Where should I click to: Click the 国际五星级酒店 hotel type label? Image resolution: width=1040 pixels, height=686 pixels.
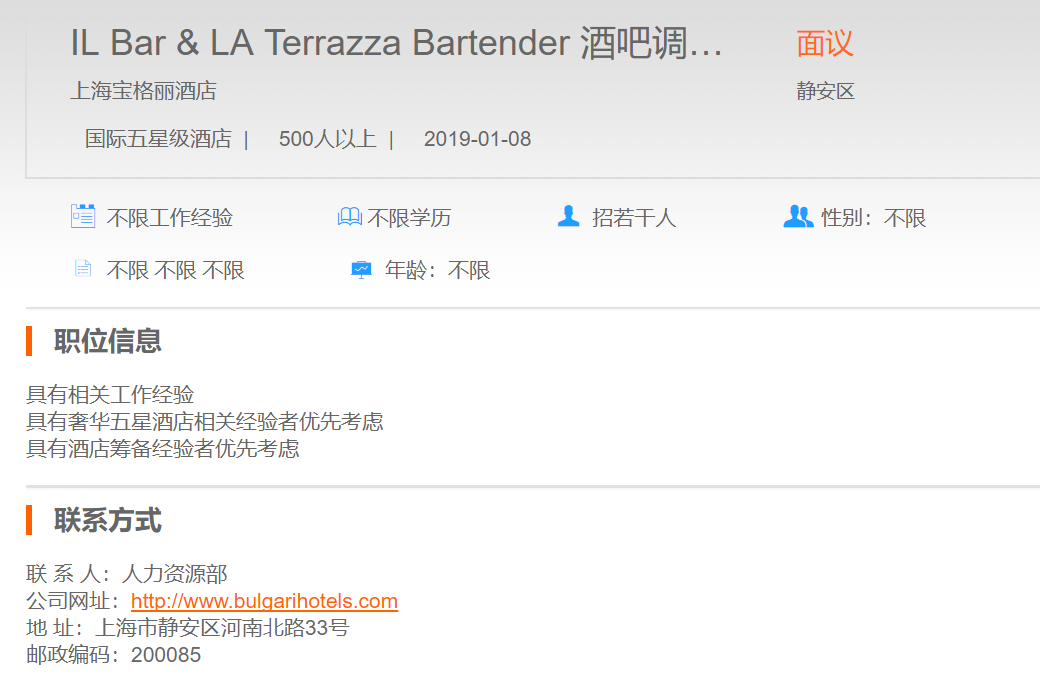158,139
